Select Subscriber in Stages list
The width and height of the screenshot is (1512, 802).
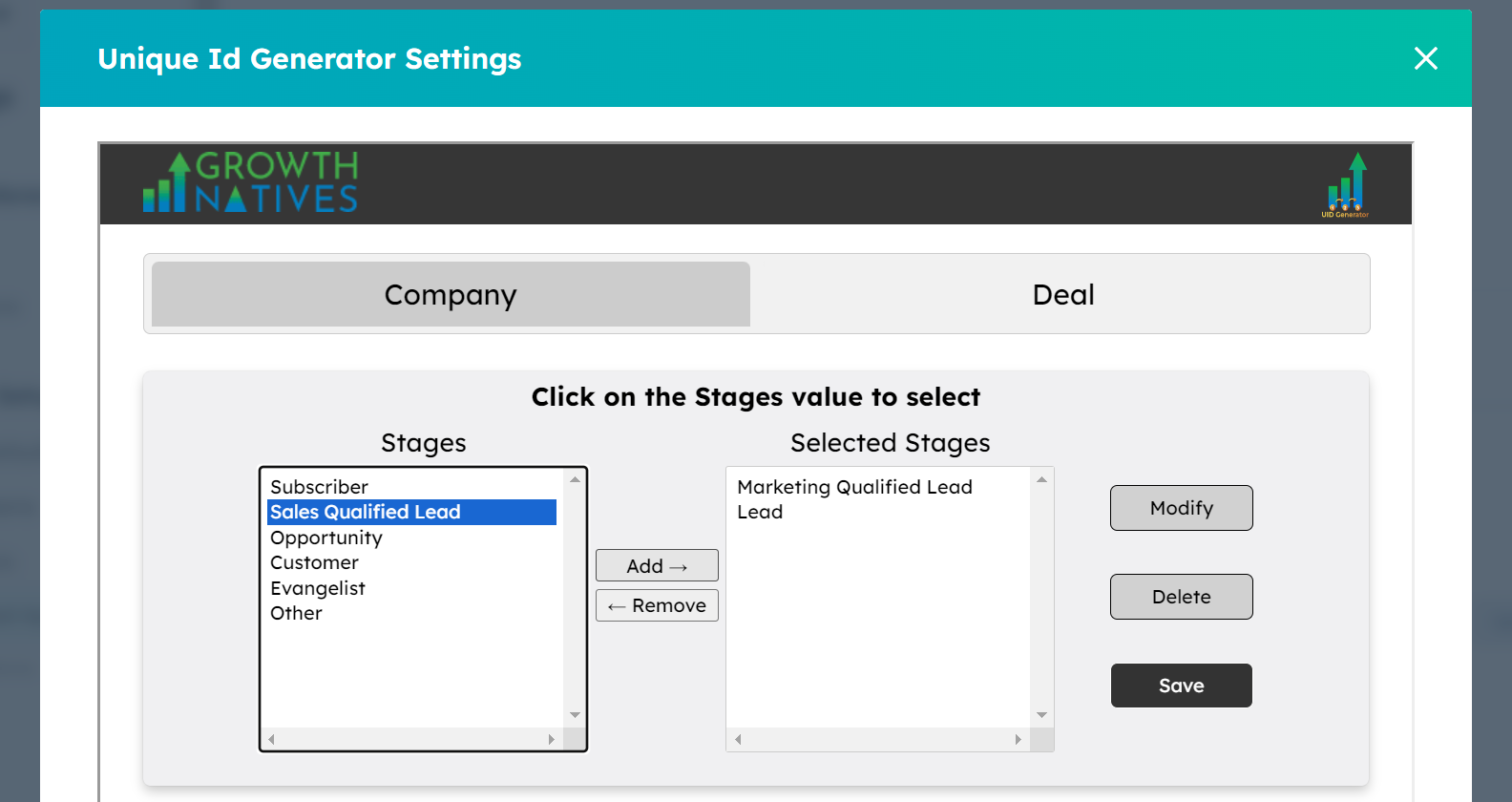tap(319, 487)
